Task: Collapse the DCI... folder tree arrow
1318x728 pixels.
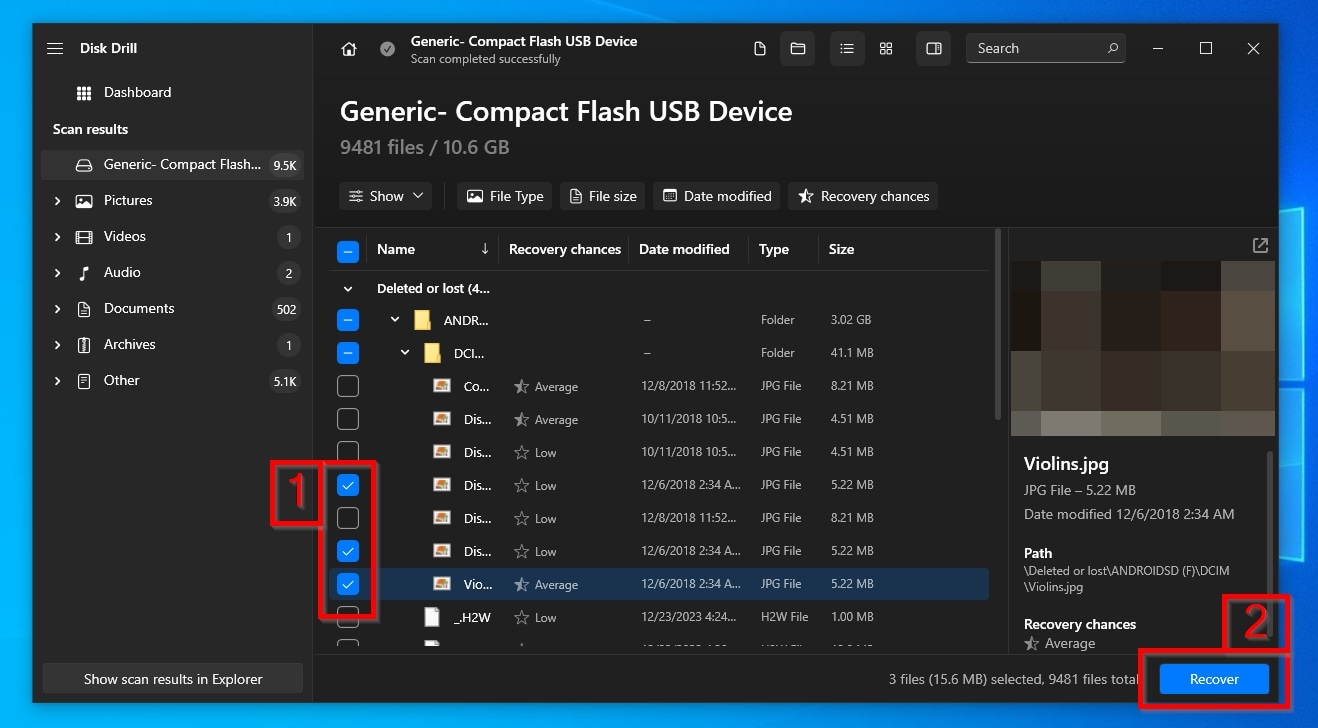Action: [x=405, y=353]
